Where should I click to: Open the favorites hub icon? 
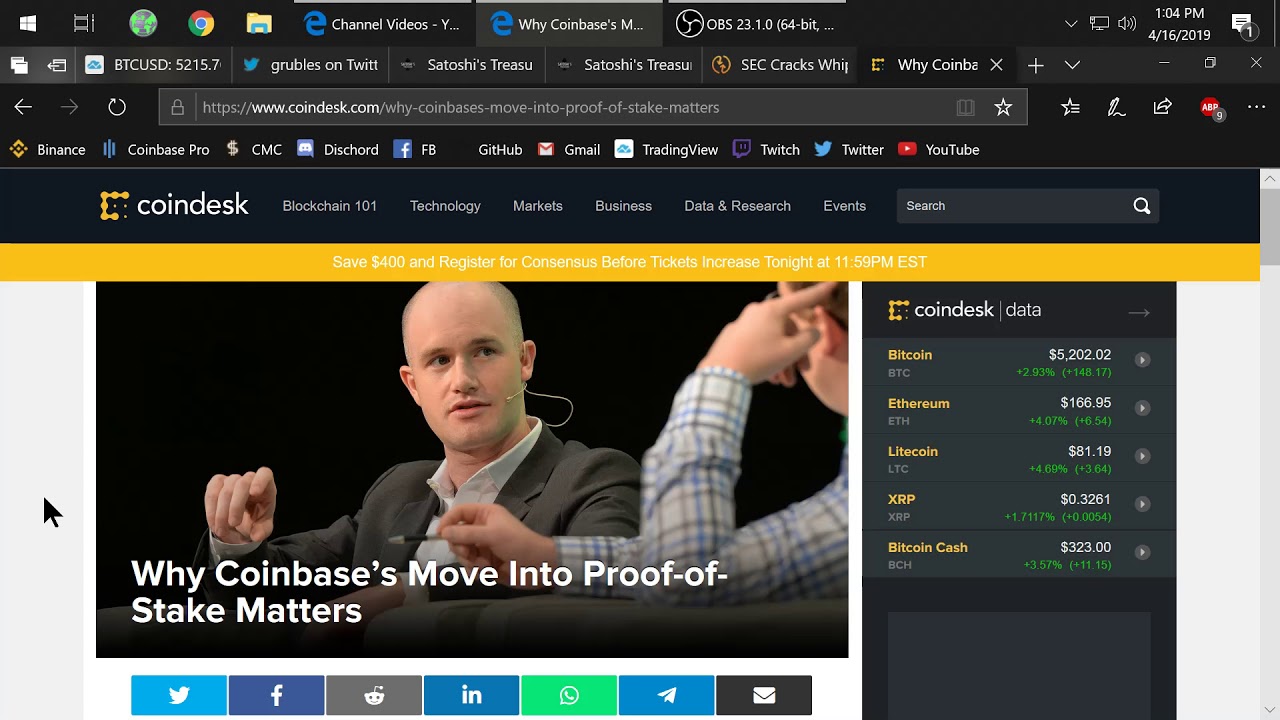point(1070,107)
